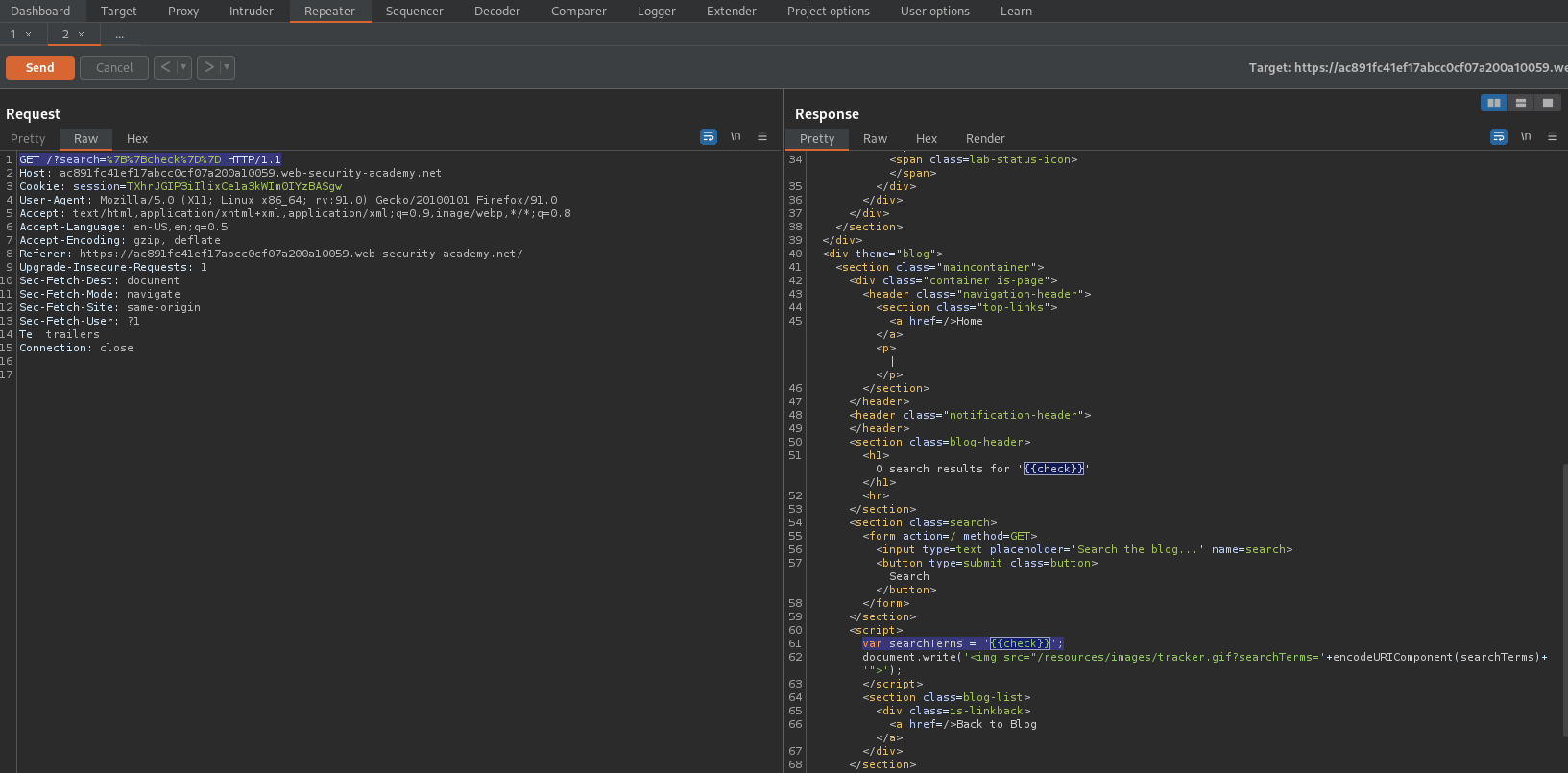Screen dimensions: 1568x773
Task: Select the Repeater tab
Action: [x=329, y=12]
